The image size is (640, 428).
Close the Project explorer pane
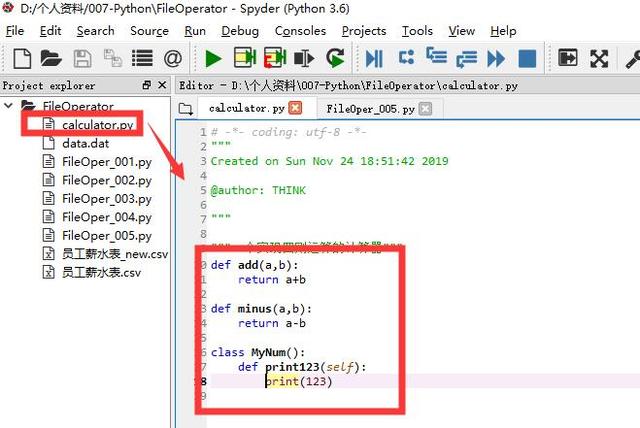[162, 85]
